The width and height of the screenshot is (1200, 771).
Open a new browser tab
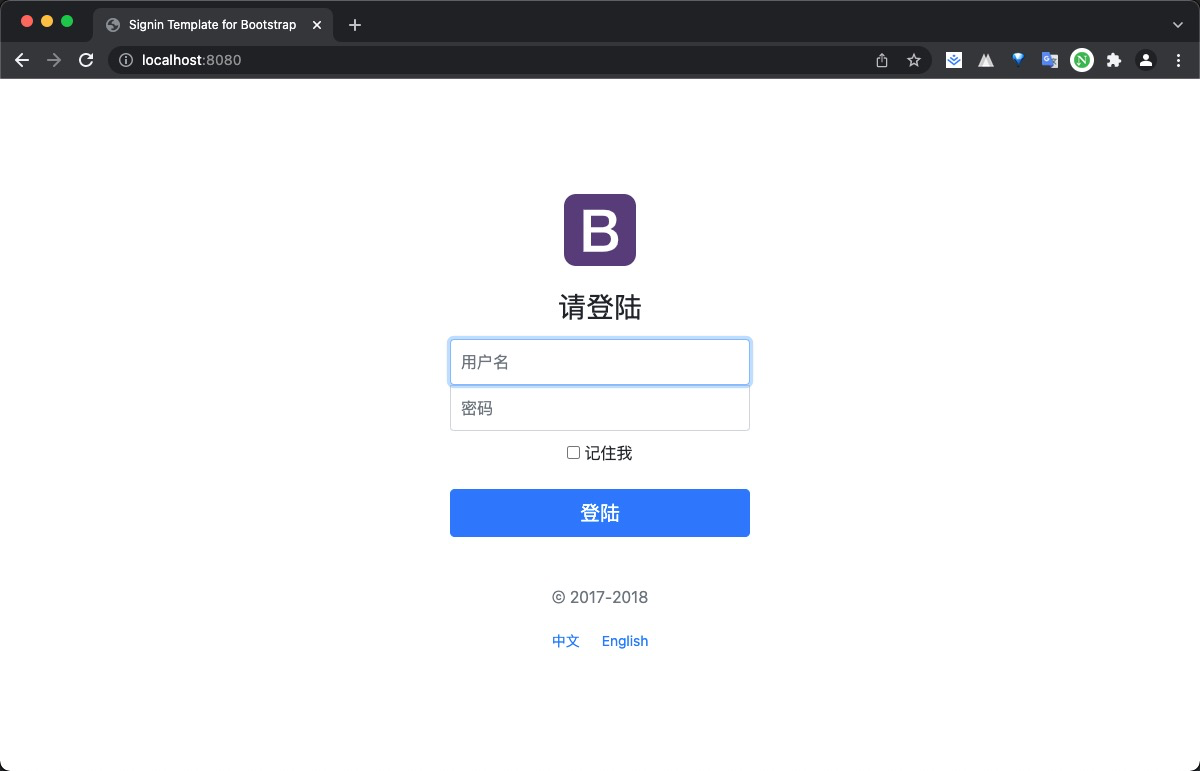354,24
